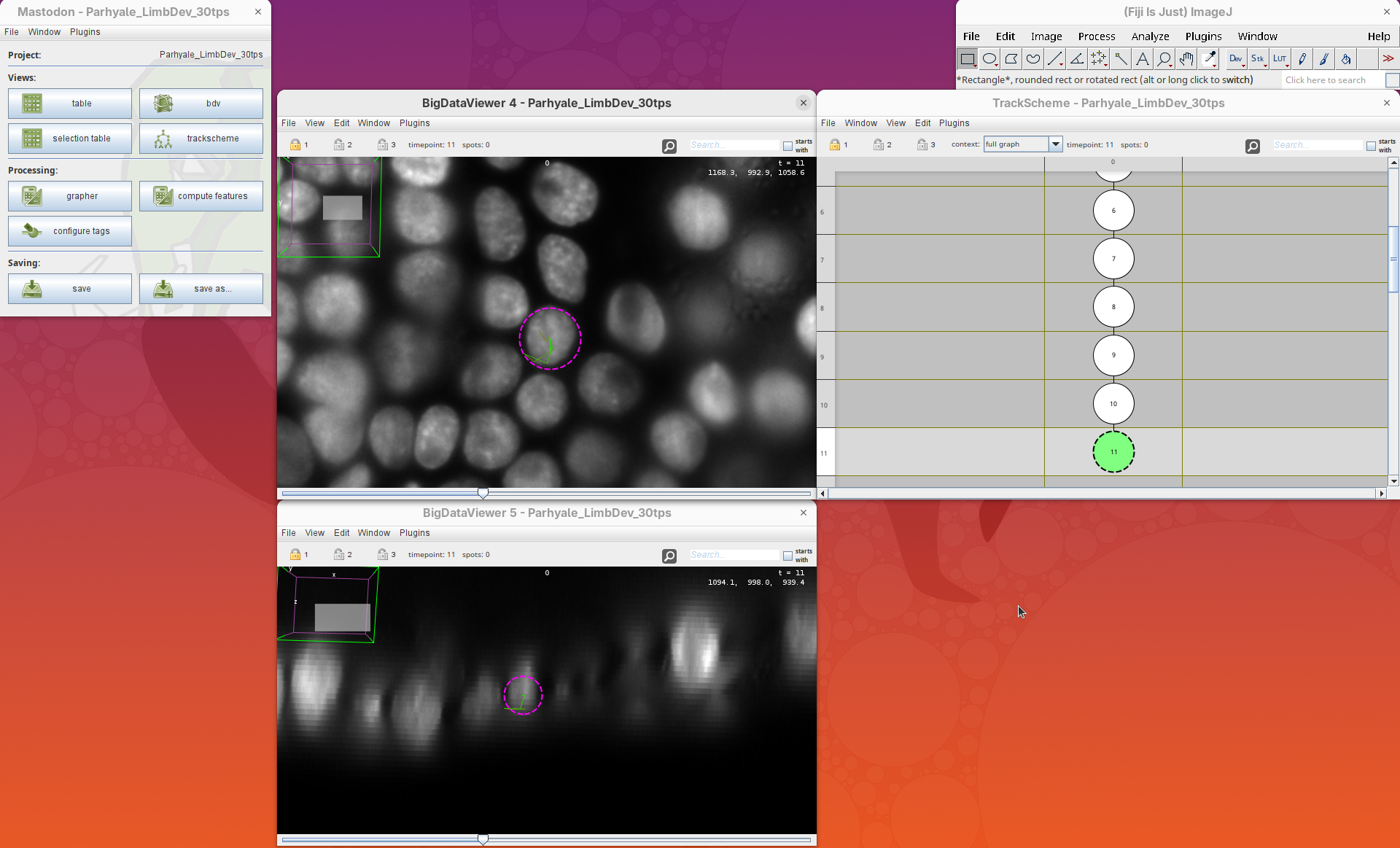The width and height of the screenshot is (1400, 848).
Task: Toggle lock 2 in the TrackScheme window
Action: pyautogui.click(x=879, y=144)
